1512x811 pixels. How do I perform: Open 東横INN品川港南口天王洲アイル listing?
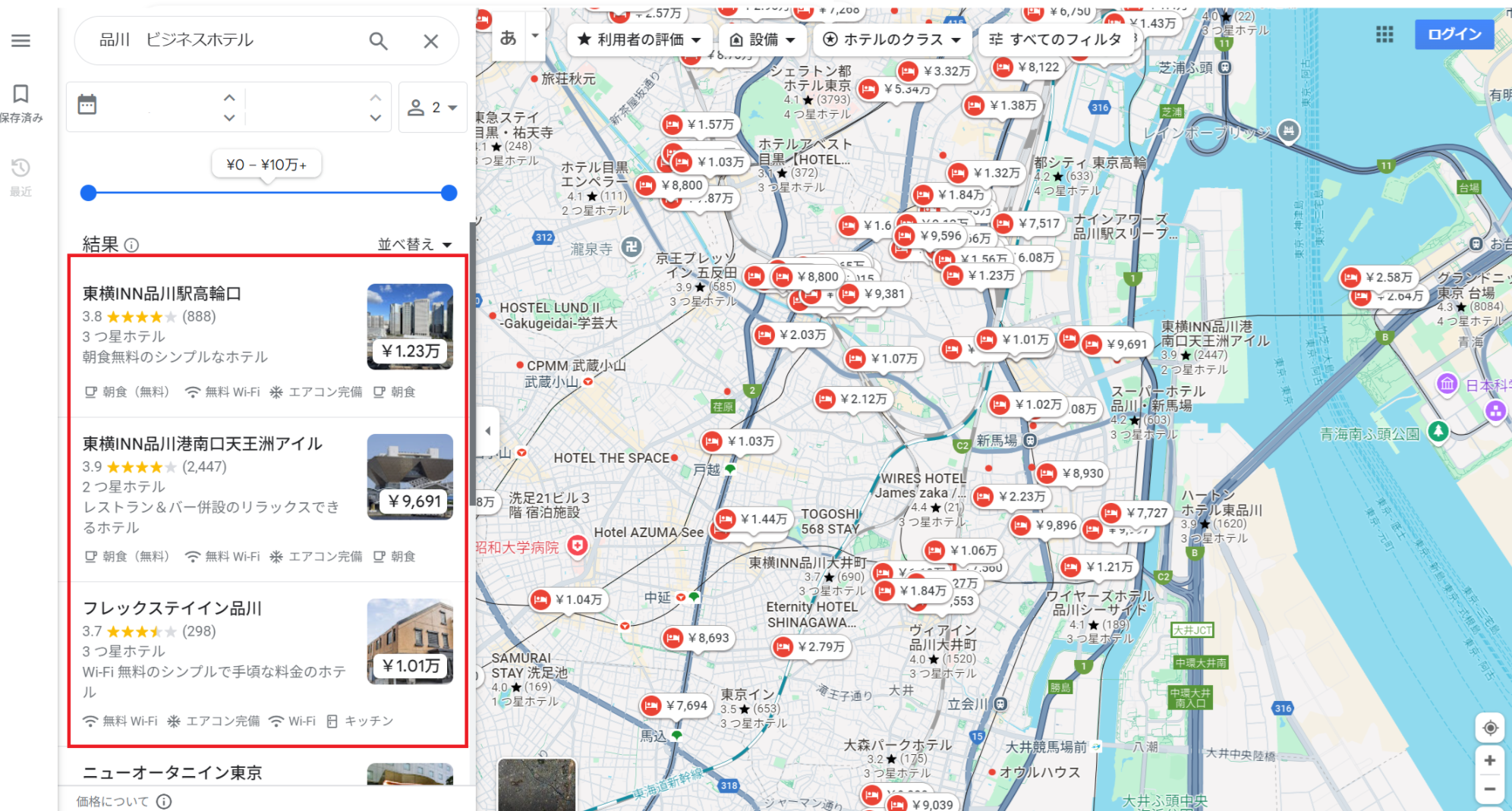point(266,499)
